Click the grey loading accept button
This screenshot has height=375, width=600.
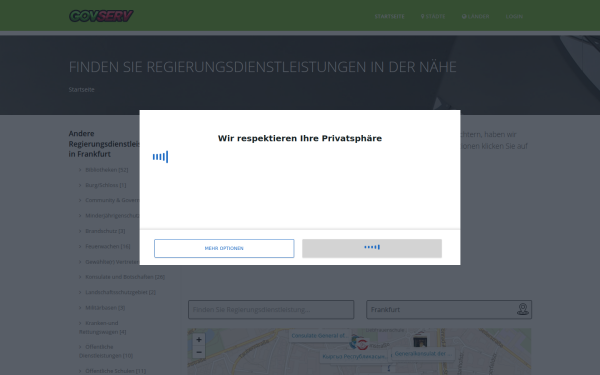click(372, 248)
